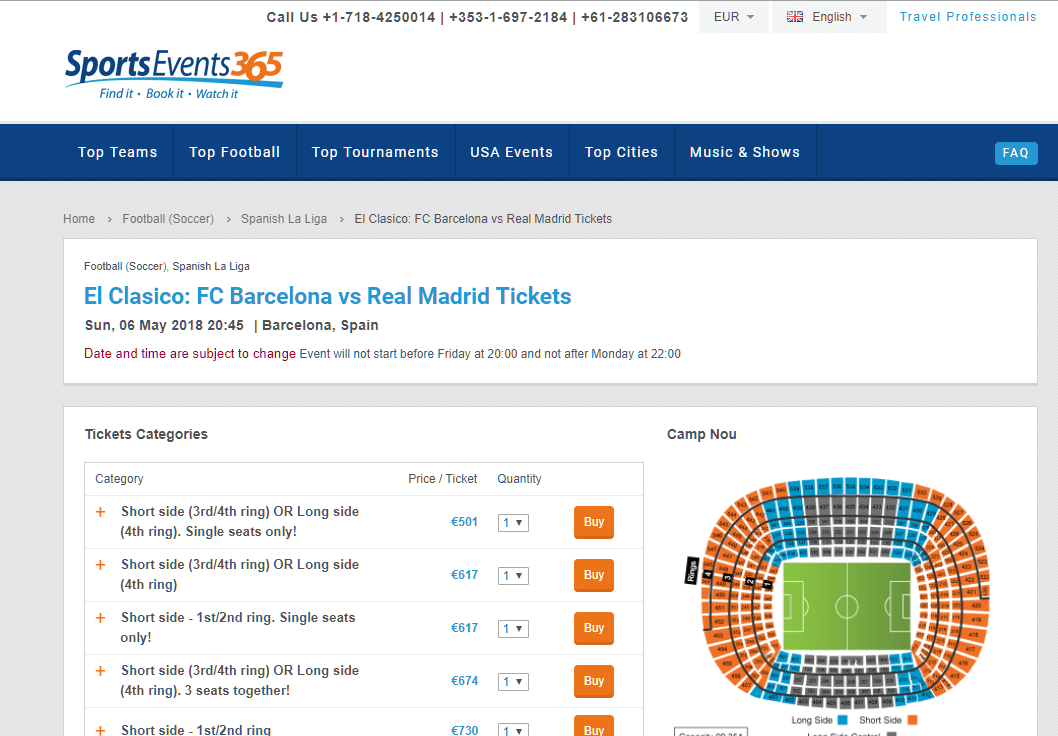
Task: Click the plus icon next to Short side 1st/2nd ring
Action: tap(100, 729)
